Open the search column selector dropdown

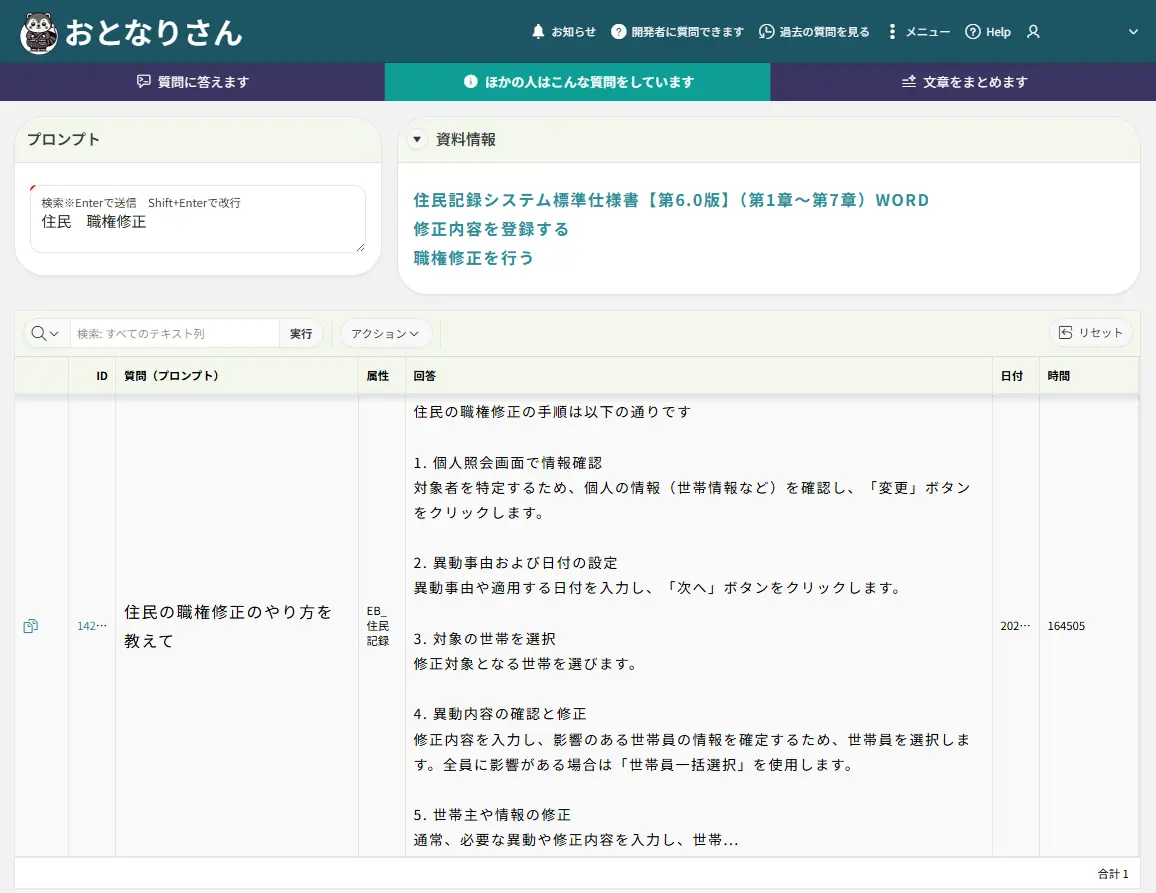(x=45, y=333)
